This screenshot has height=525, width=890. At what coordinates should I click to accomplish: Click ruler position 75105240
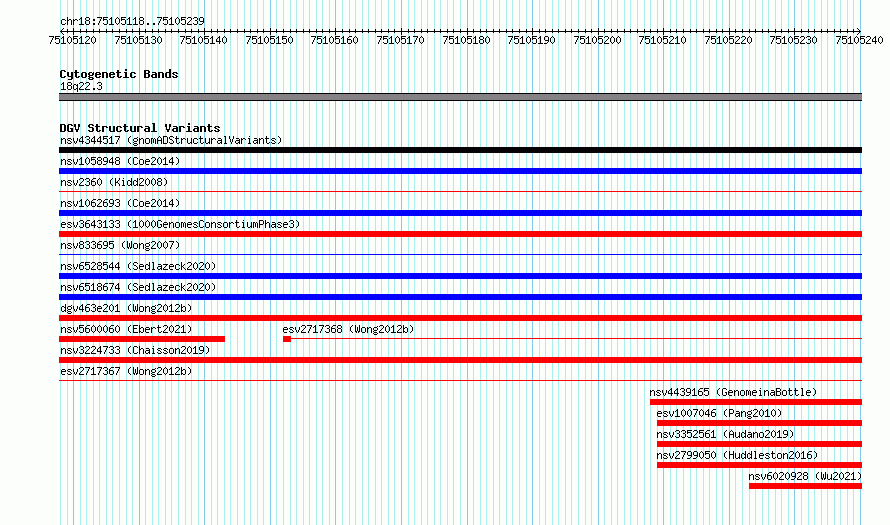(859, 40)
